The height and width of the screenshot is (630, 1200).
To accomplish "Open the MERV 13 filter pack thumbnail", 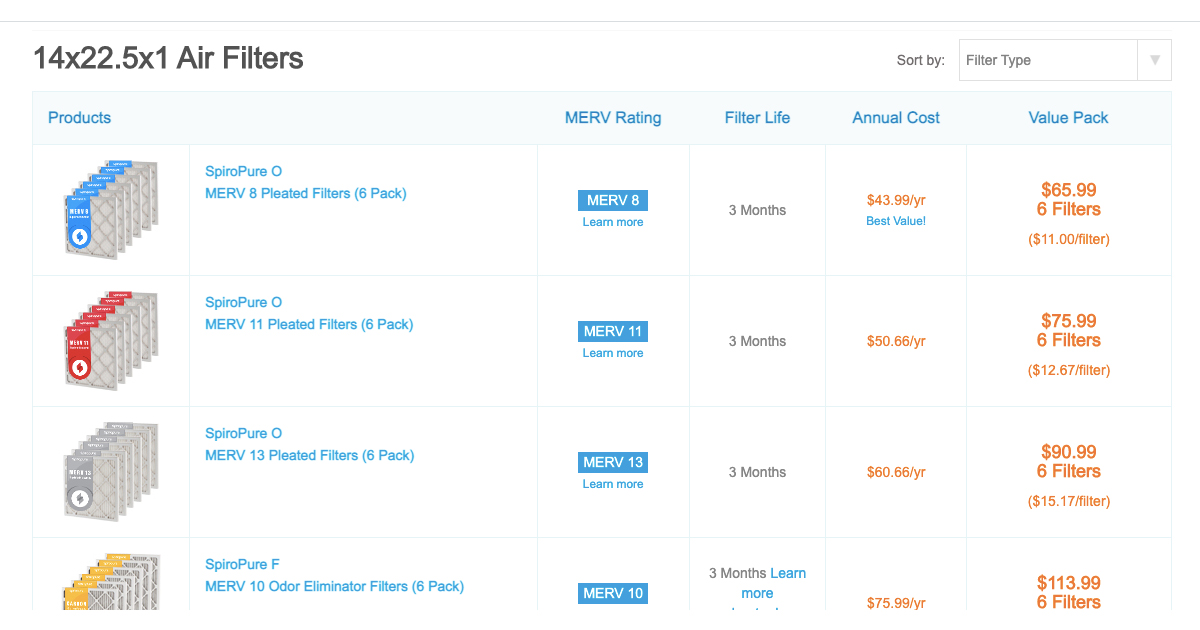I will (x=111, y=472).
